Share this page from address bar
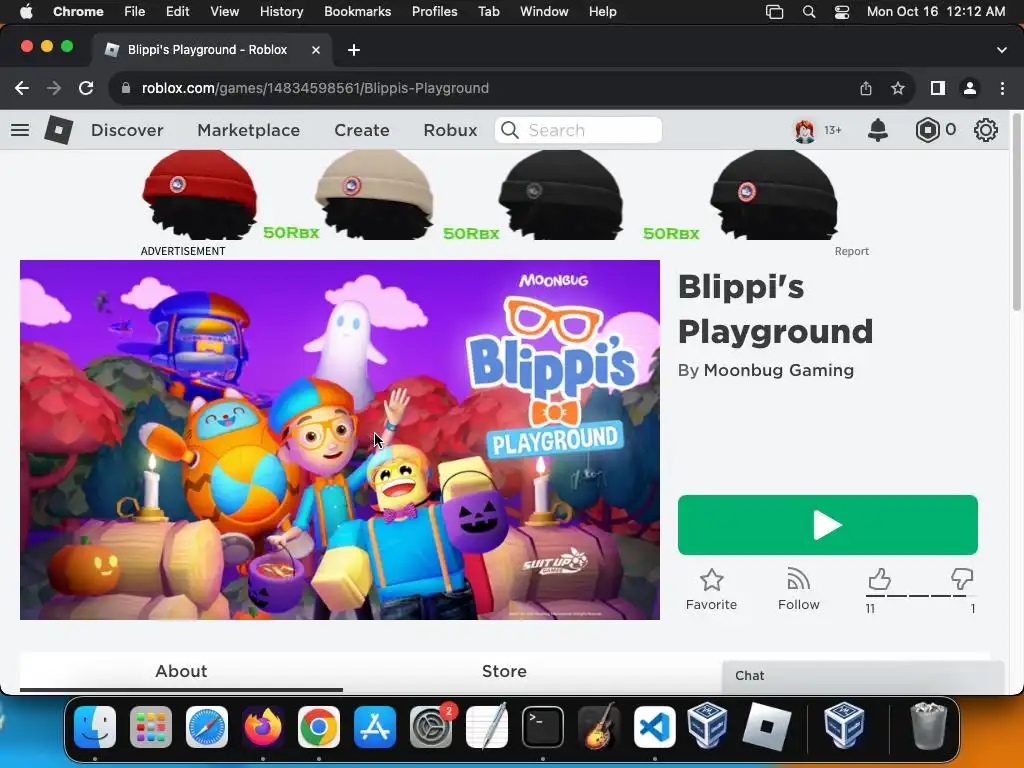This screenshot has width=1024, height=768. 866,88
